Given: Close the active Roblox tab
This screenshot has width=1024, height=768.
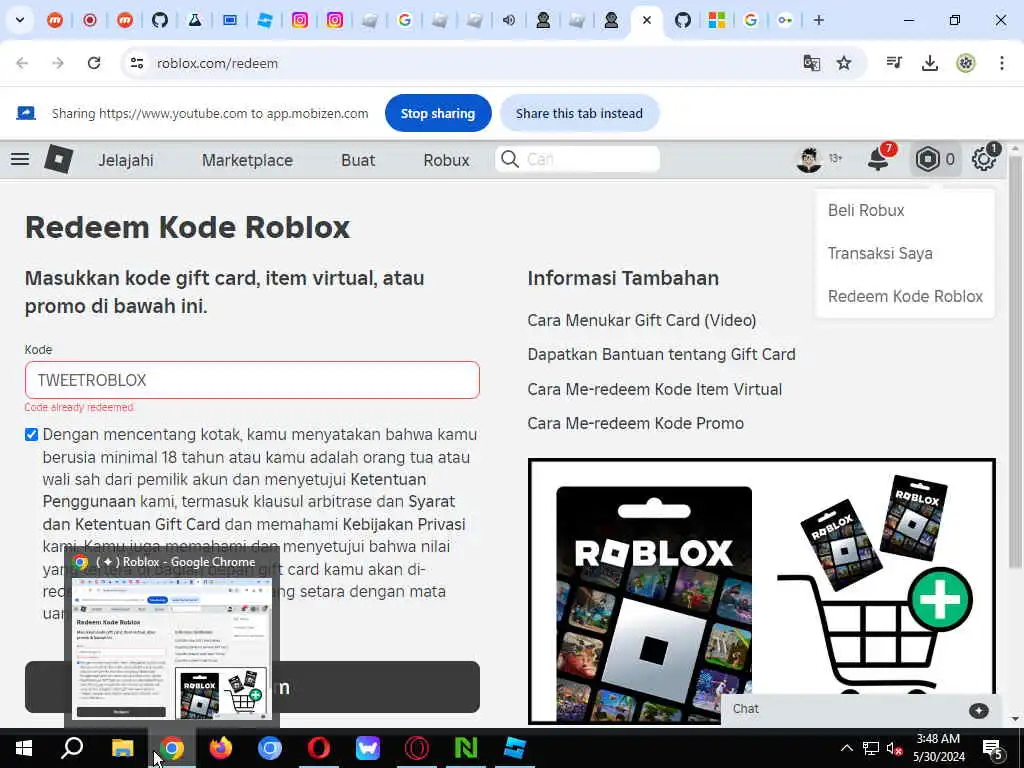Looking at the screenshot, I should (x=647, y=20).
